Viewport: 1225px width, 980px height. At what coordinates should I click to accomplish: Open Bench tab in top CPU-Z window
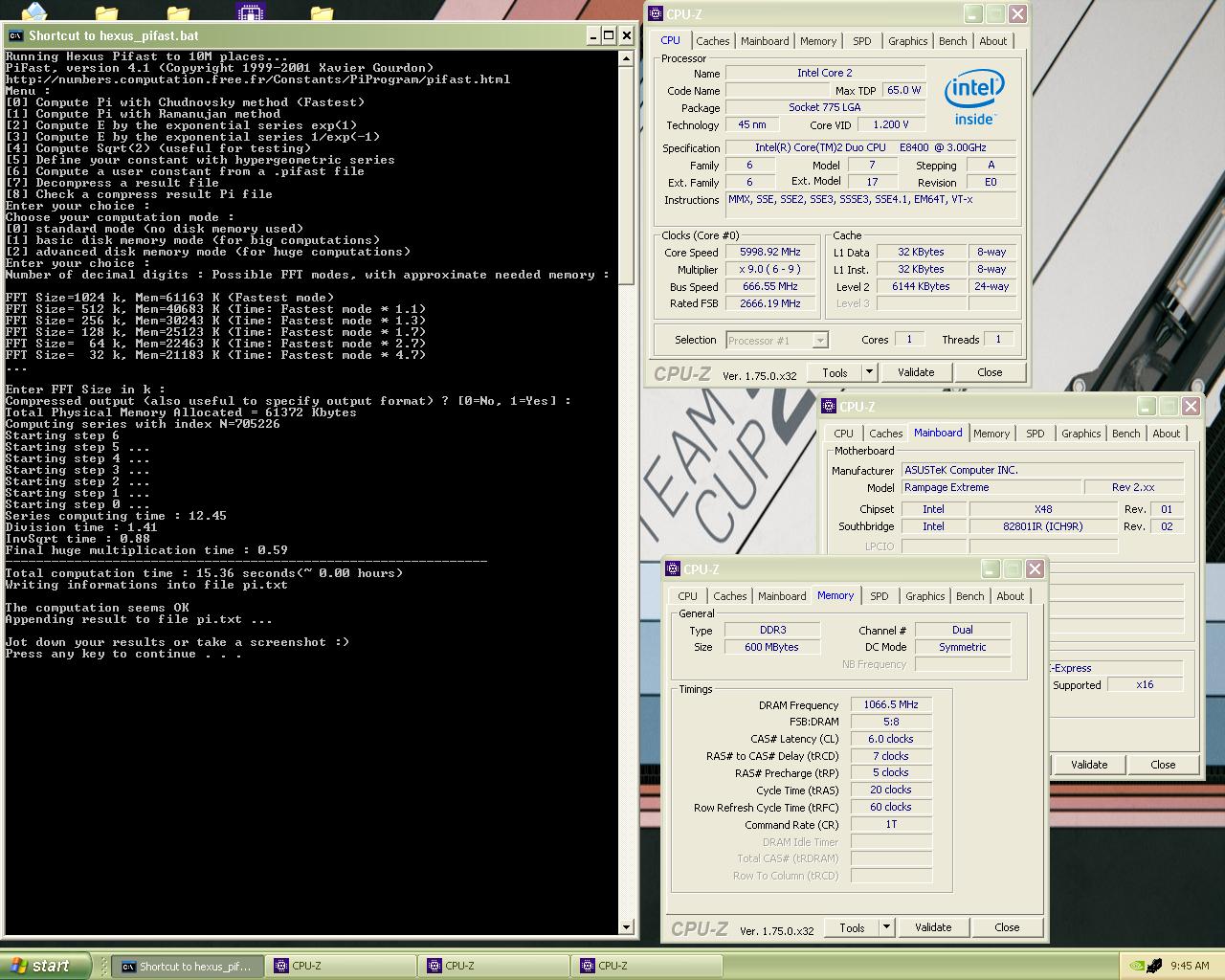click(x=952, y=41)
